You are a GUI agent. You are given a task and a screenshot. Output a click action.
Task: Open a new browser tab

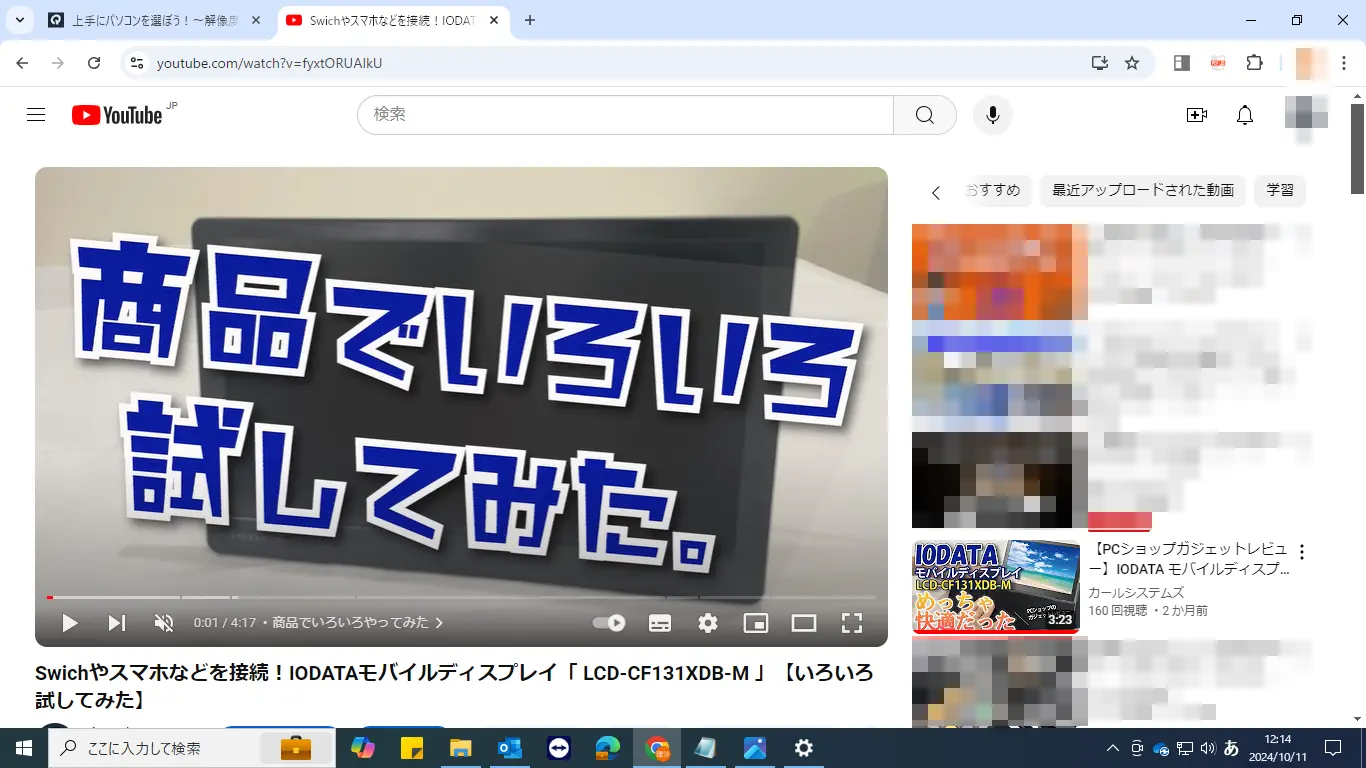click(530, 20)
